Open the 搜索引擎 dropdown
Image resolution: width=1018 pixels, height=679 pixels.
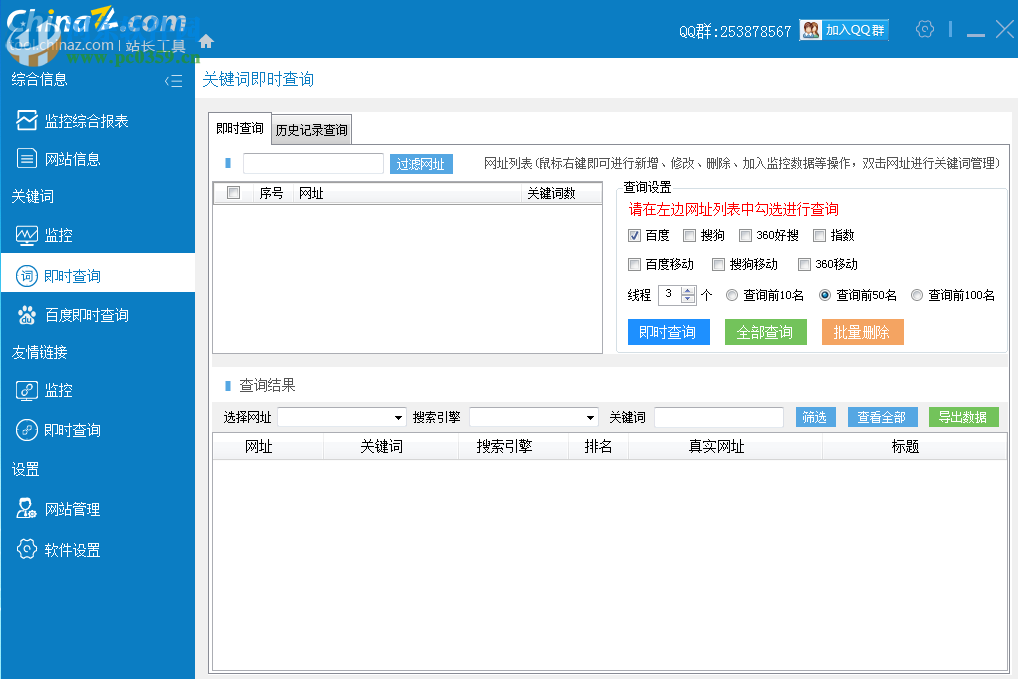click(x=533, y=417)
